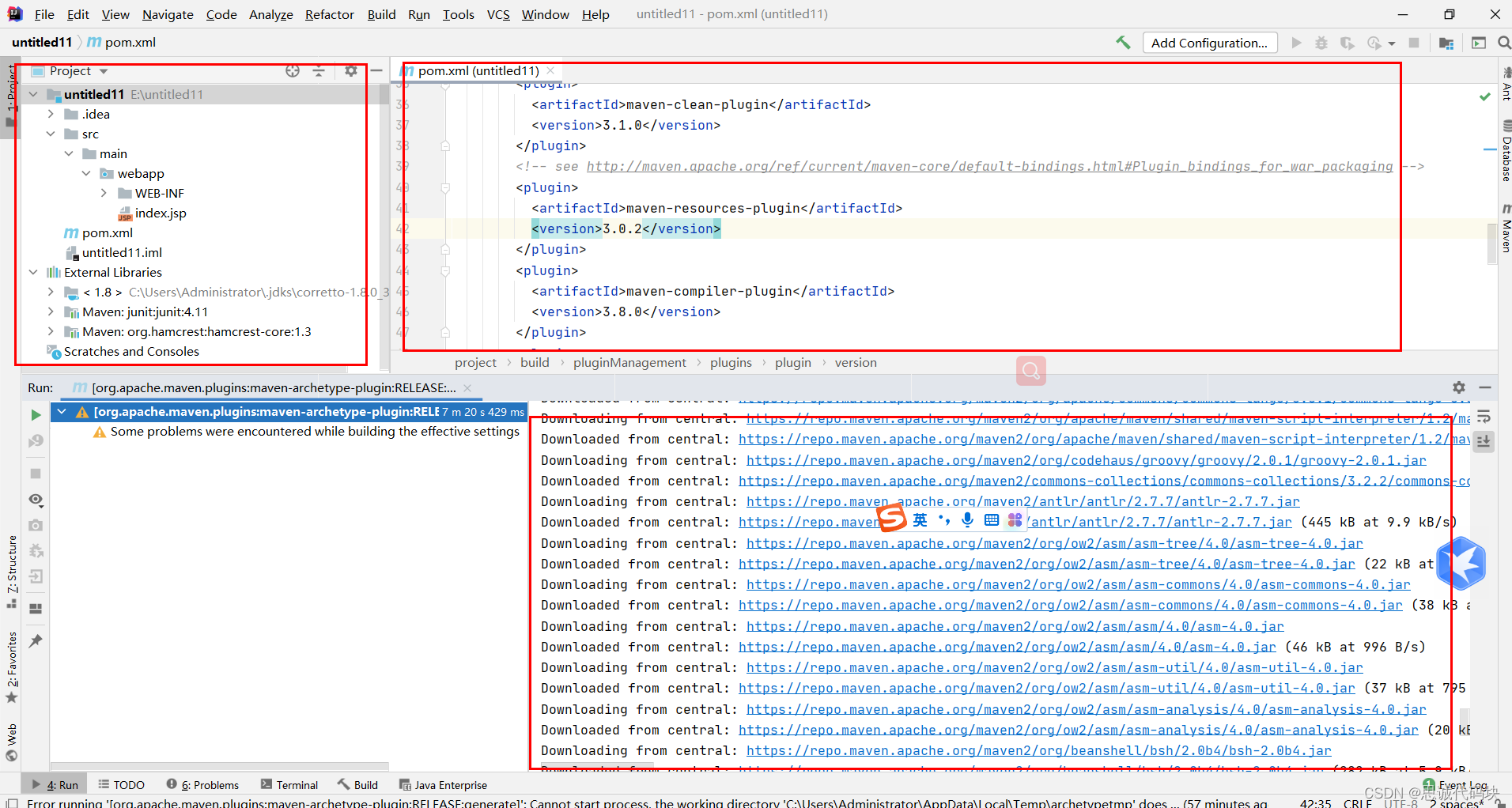Open asm-tree-4.0.jar Downloading link
Screen dimensions: 1512x808
(x=1054, y=543)
